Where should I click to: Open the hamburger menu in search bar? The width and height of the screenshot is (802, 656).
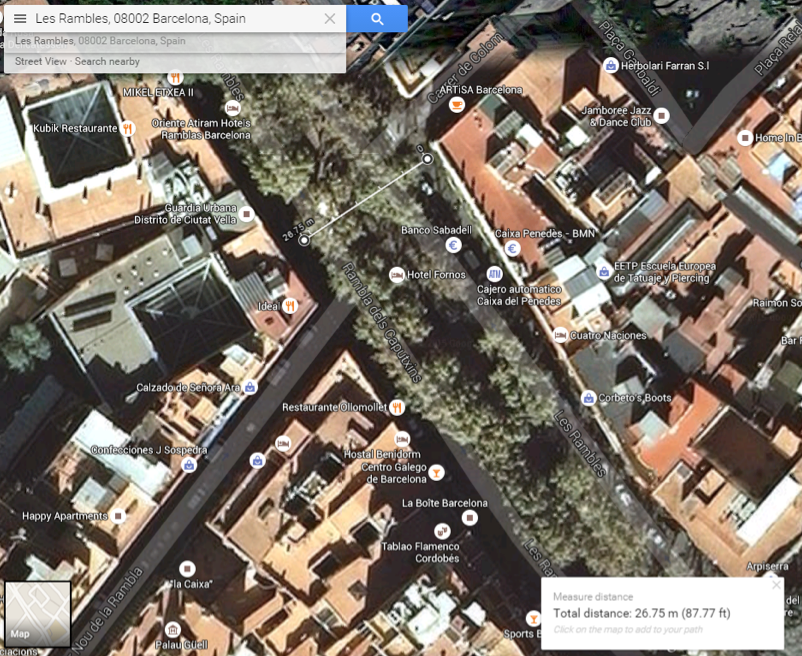(20, 19)
